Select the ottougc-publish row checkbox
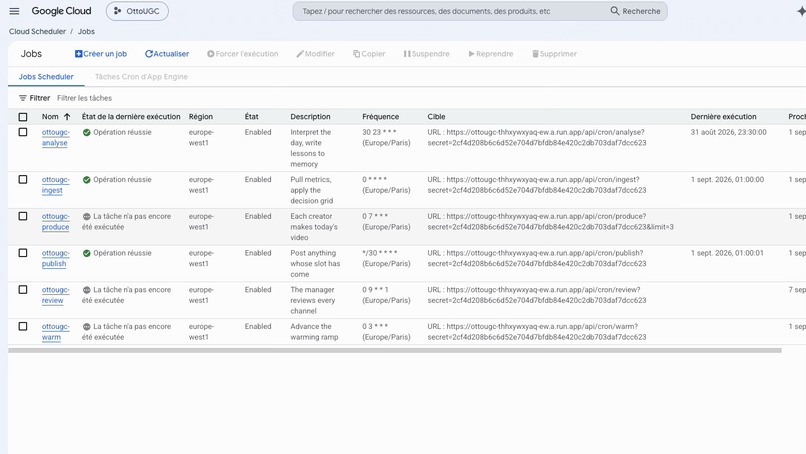This screenshot has height=454, width=806. 23,253
